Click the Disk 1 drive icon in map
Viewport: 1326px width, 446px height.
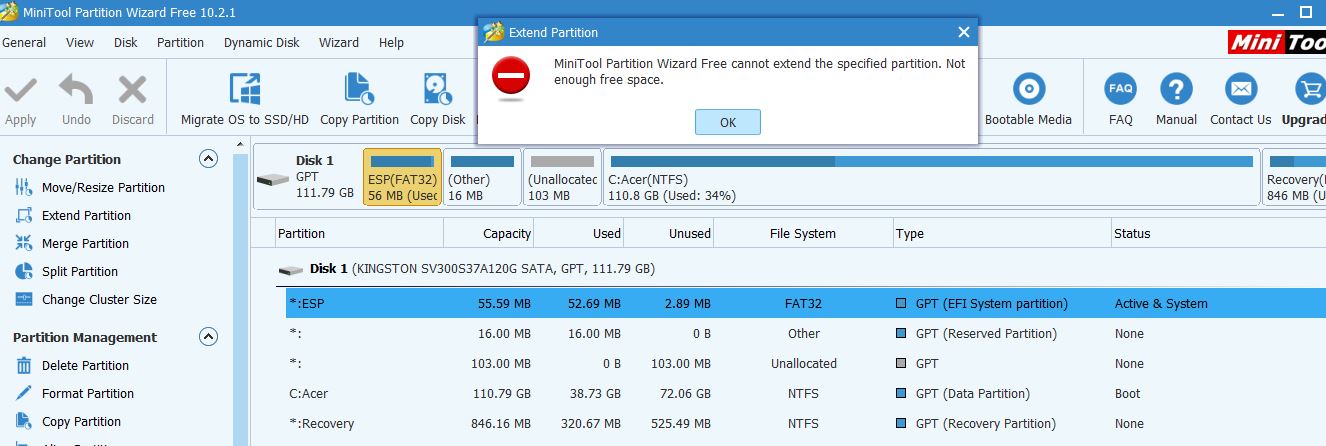(x=272, y=180)
